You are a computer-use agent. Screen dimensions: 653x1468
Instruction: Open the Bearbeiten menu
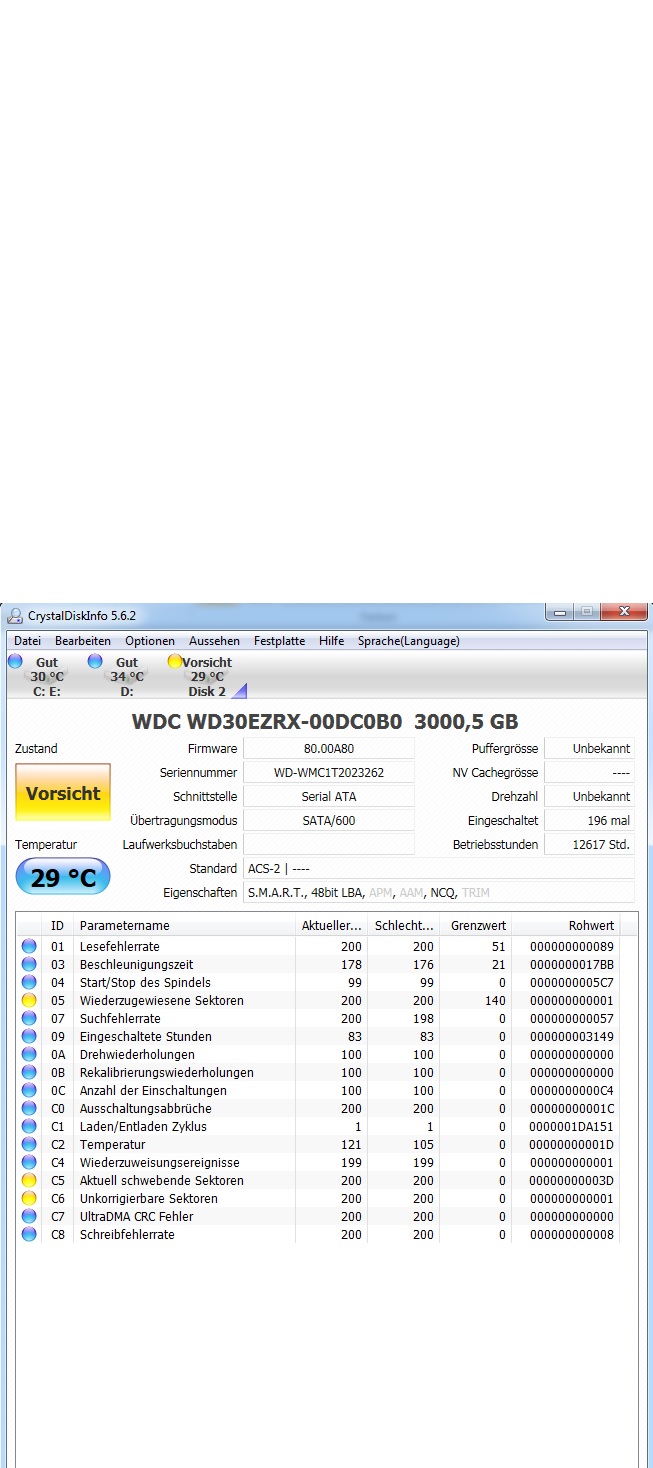(x=83, y=641)
